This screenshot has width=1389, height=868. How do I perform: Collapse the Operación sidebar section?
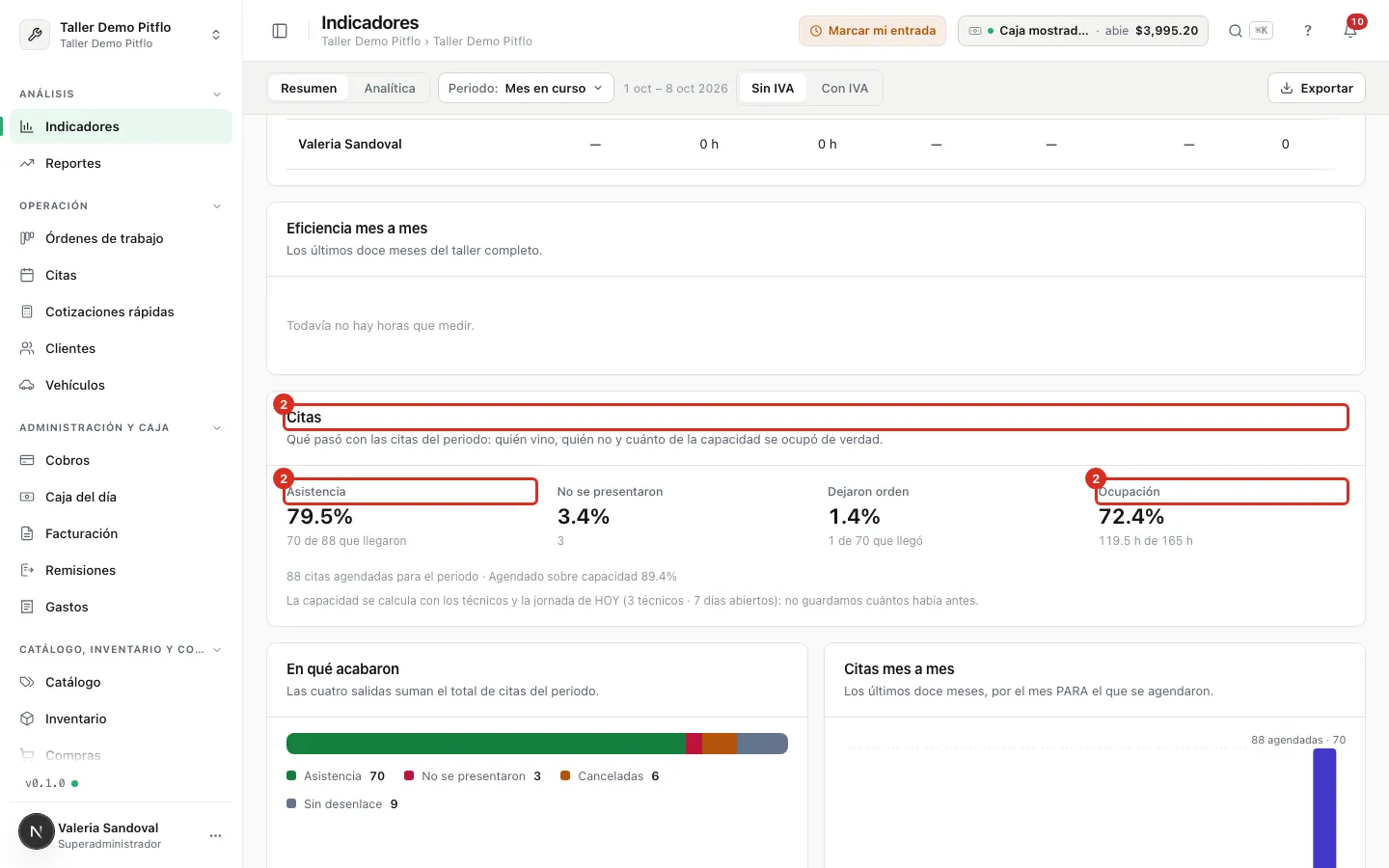[x=217, y=206]
